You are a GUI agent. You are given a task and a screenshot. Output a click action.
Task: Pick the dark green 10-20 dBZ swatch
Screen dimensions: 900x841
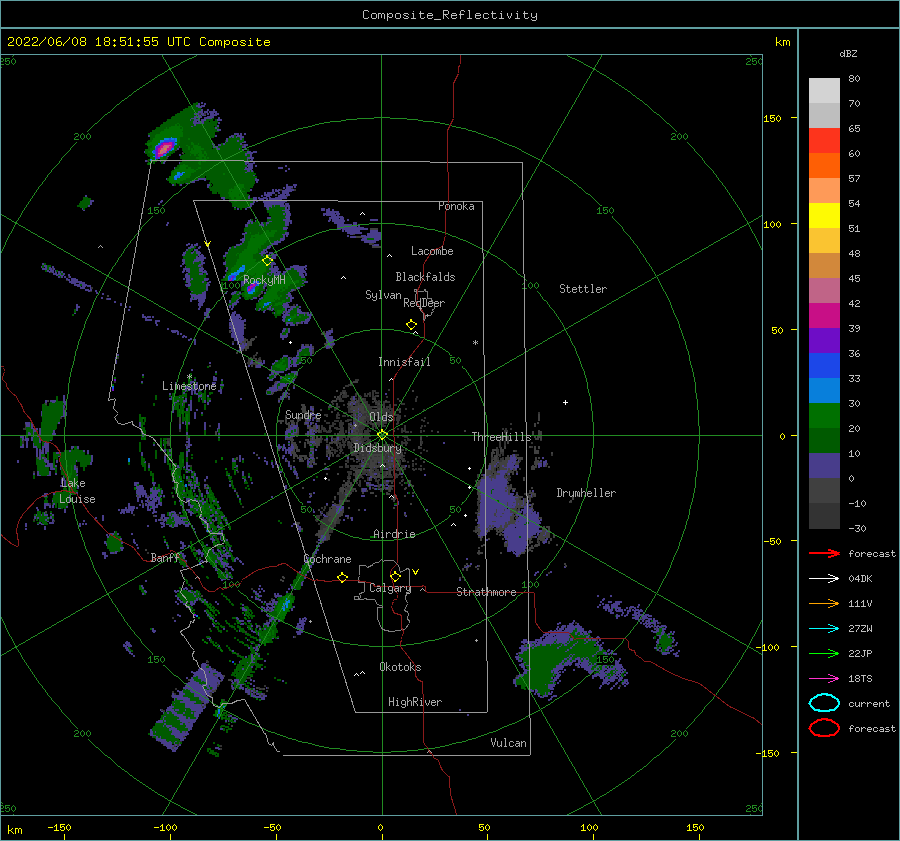click(824, 441)
